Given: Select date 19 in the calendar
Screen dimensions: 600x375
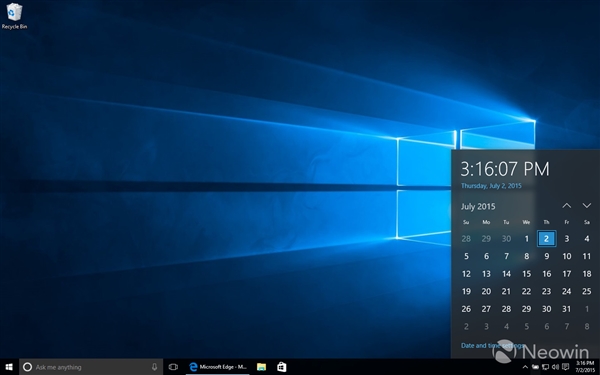Looking at the screenshot, I should [466, 292].
